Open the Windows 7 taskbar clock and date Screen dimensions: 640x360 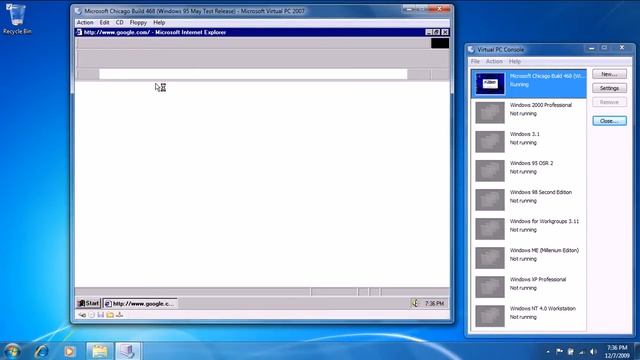[617, 351]
